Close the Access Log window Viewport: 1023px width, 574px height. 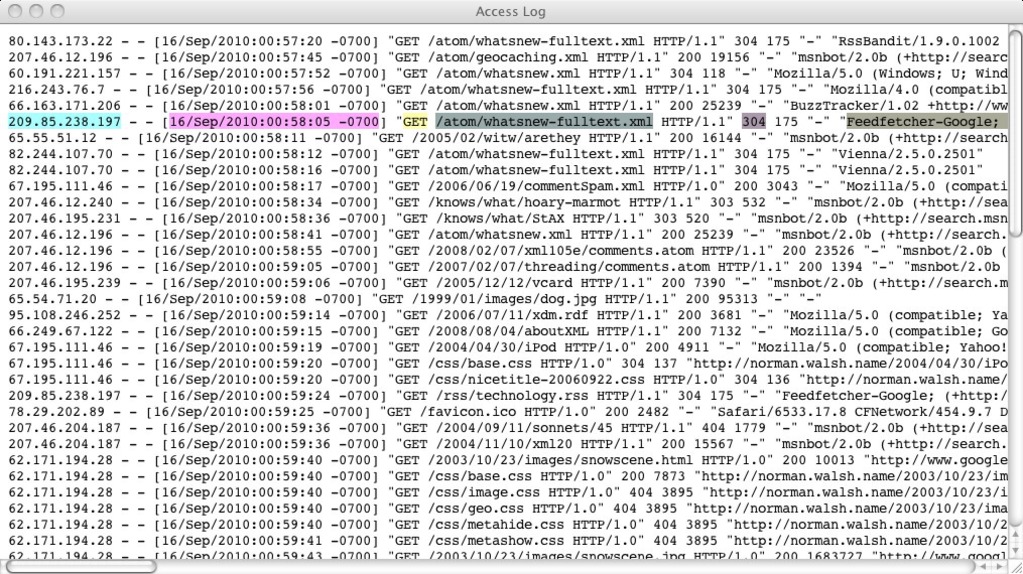point(15,11)
